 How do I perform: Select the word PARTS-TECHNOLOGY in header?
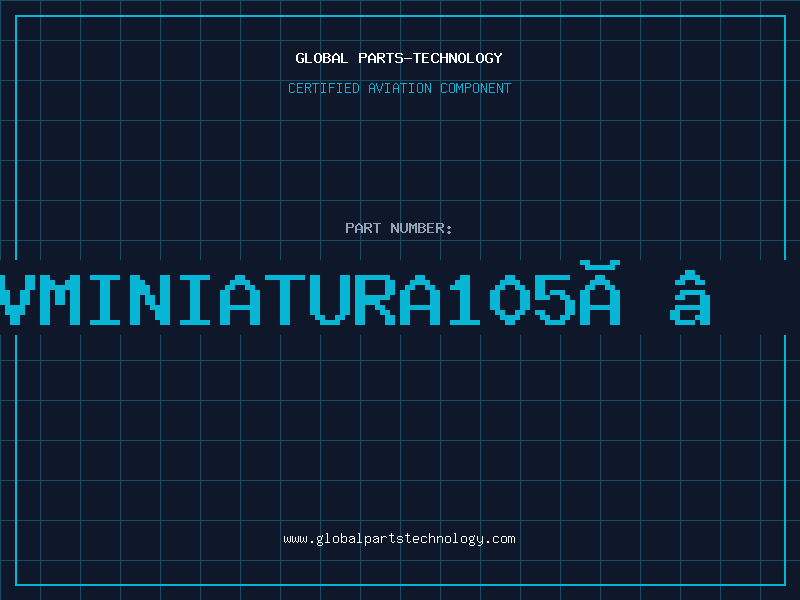pos(431,58)
